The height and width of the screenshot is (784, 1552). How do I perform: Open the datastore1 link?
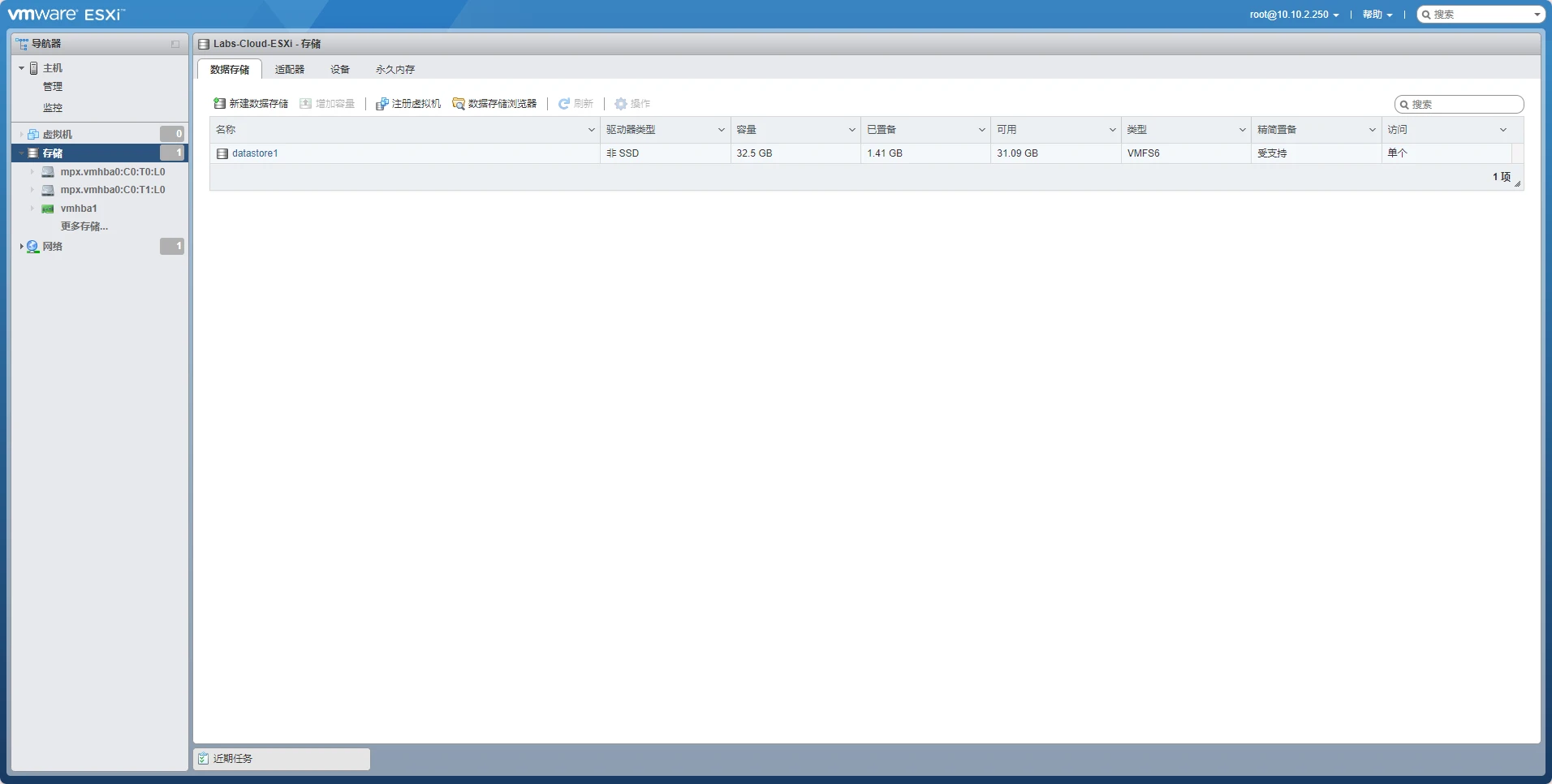pos(255,153)
